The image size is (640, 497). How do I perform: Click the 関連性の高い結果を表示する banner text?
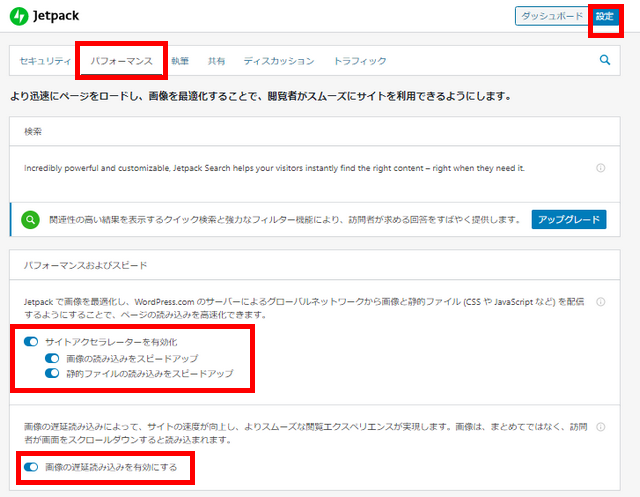point(285,220)
